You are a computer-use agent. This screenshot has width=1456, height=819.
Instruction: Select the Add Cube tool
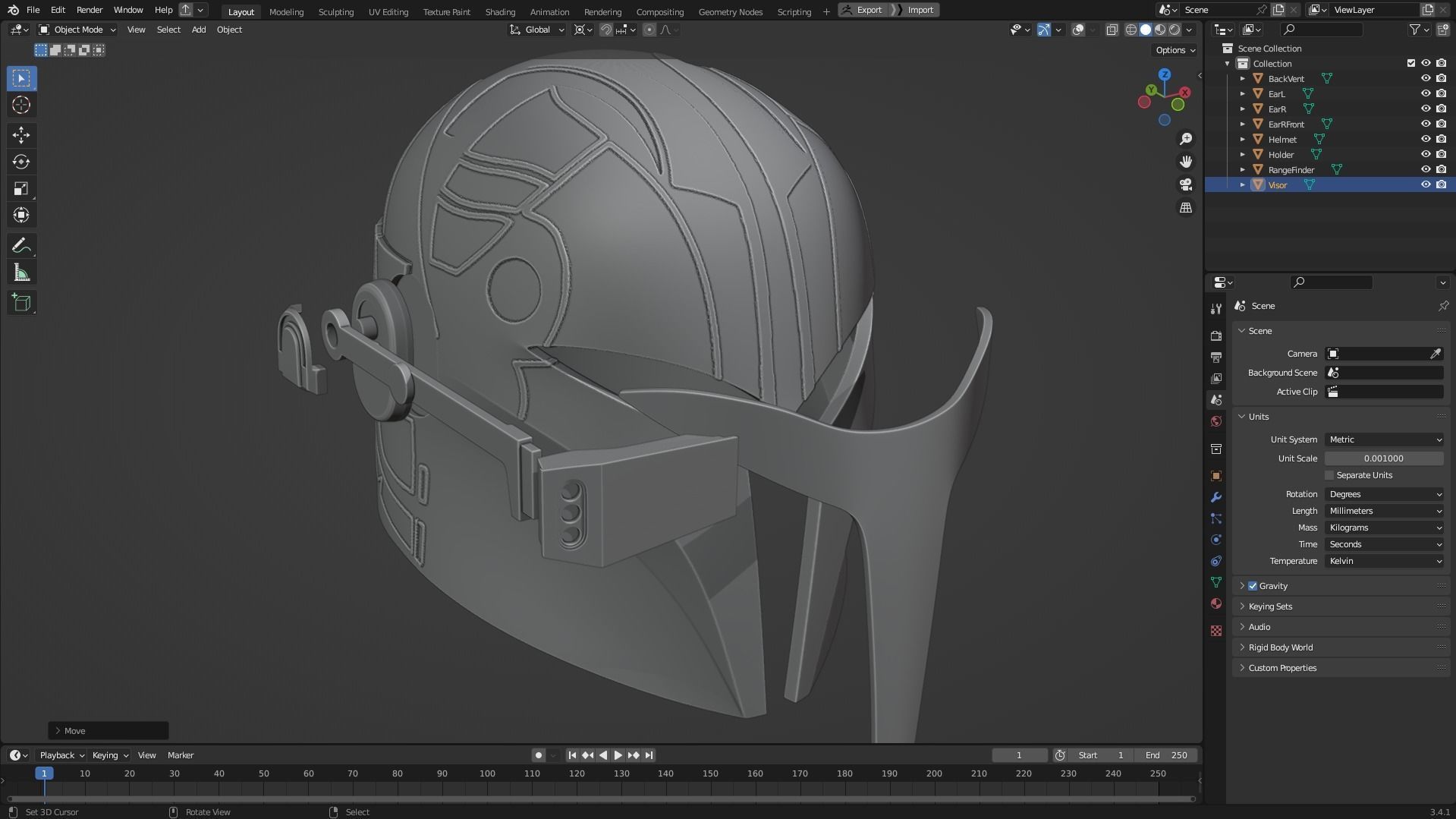click(x=21, y=303)
